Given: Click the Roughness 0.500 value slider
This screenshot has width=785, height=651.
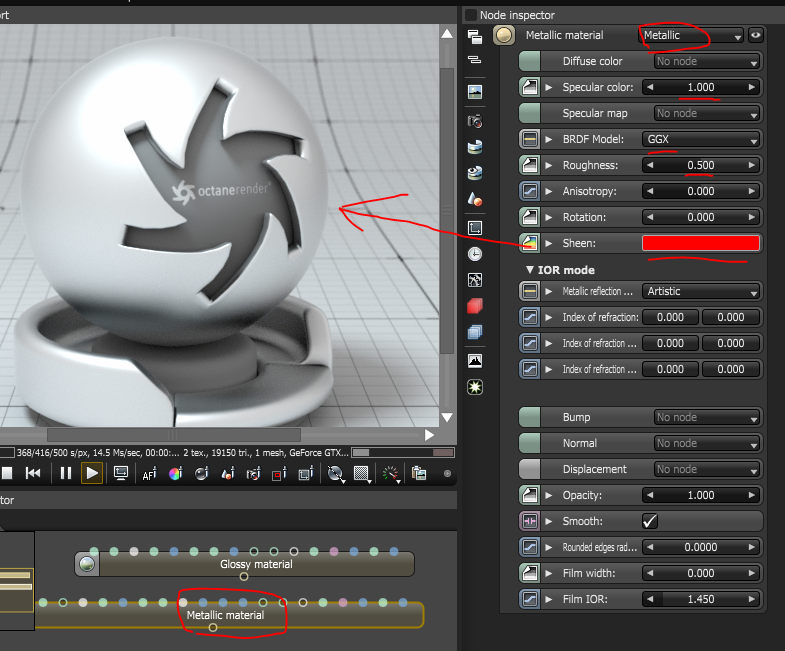Looking at the screenshot, I should 701,165.
